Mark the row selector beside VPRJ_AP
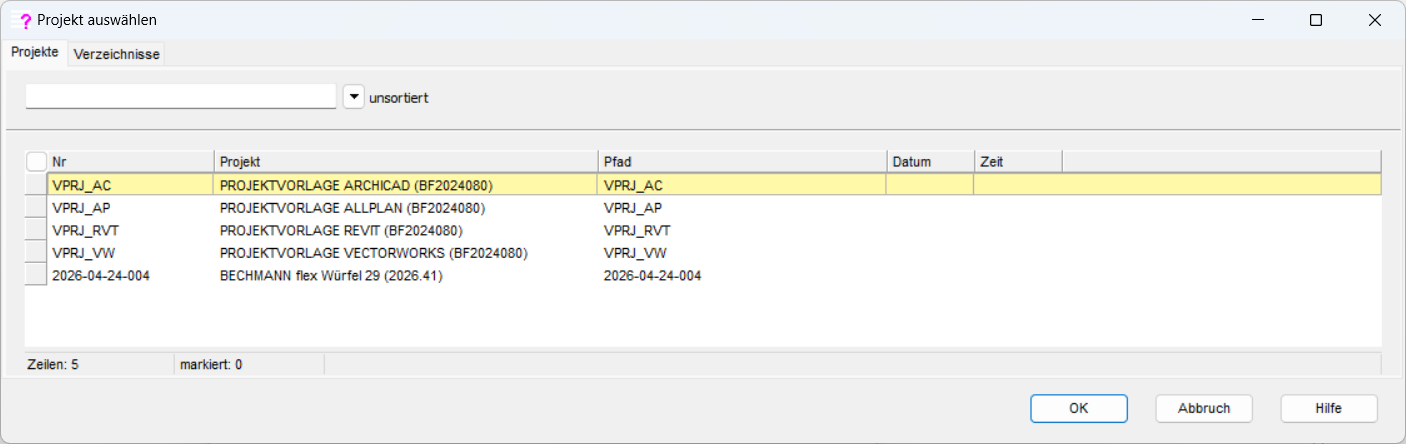 (36, 208)
